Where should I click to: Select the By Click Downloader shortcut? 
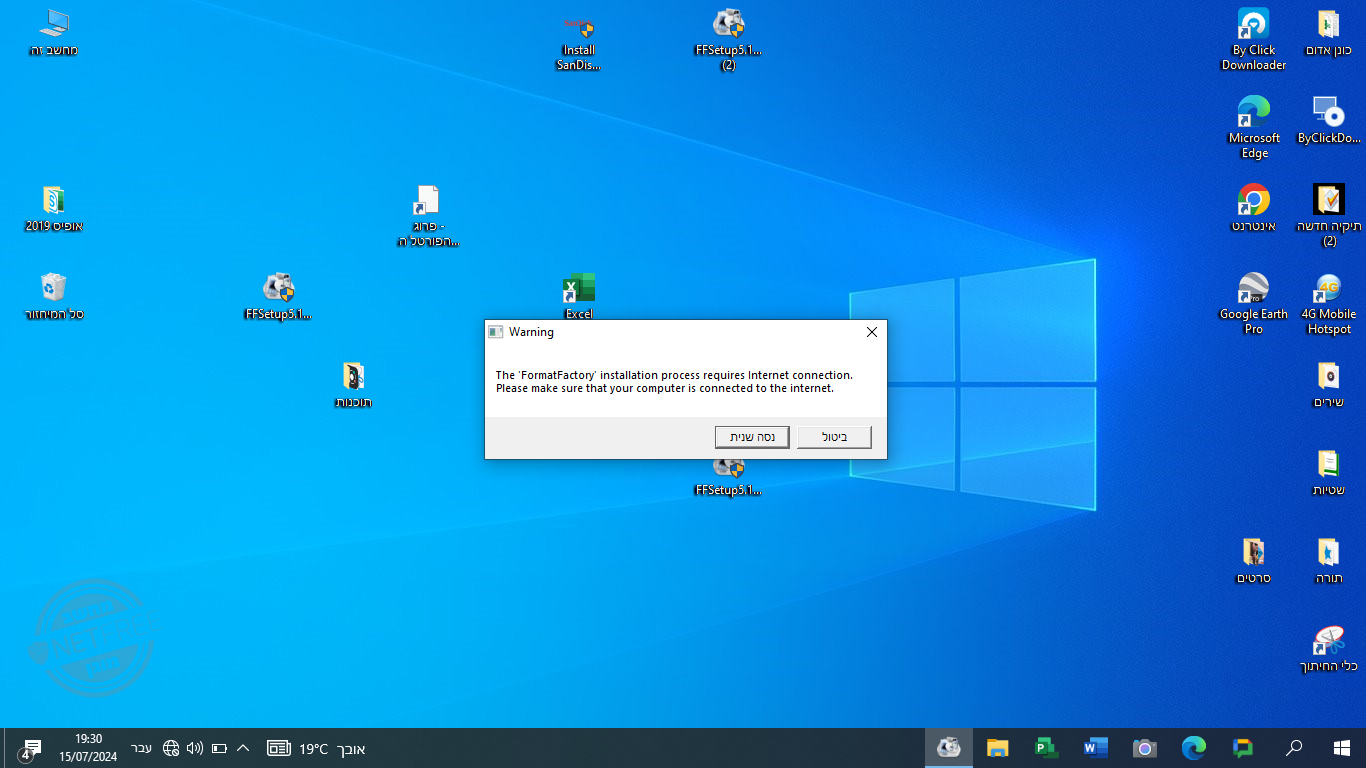[x=1254, y=40]
